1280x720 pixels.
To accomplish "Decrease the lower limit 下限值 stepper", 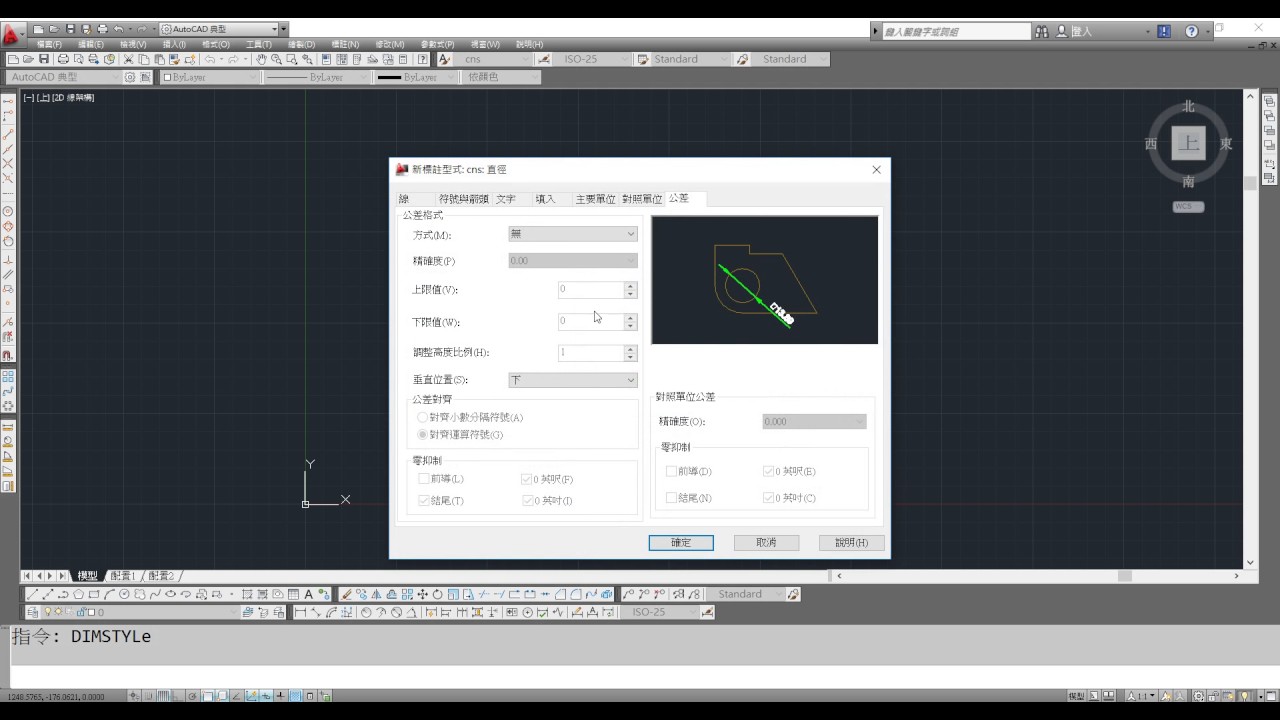I will pos(630,326).
